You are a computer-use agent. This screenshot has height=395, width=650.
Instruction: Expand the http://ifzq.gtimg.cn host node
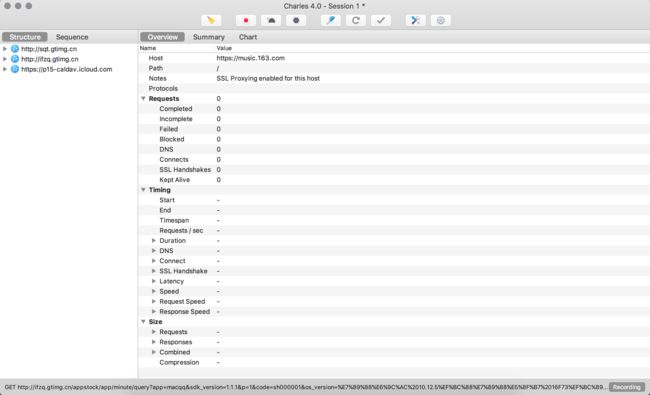pyautogui.click(x=5, y=59)
